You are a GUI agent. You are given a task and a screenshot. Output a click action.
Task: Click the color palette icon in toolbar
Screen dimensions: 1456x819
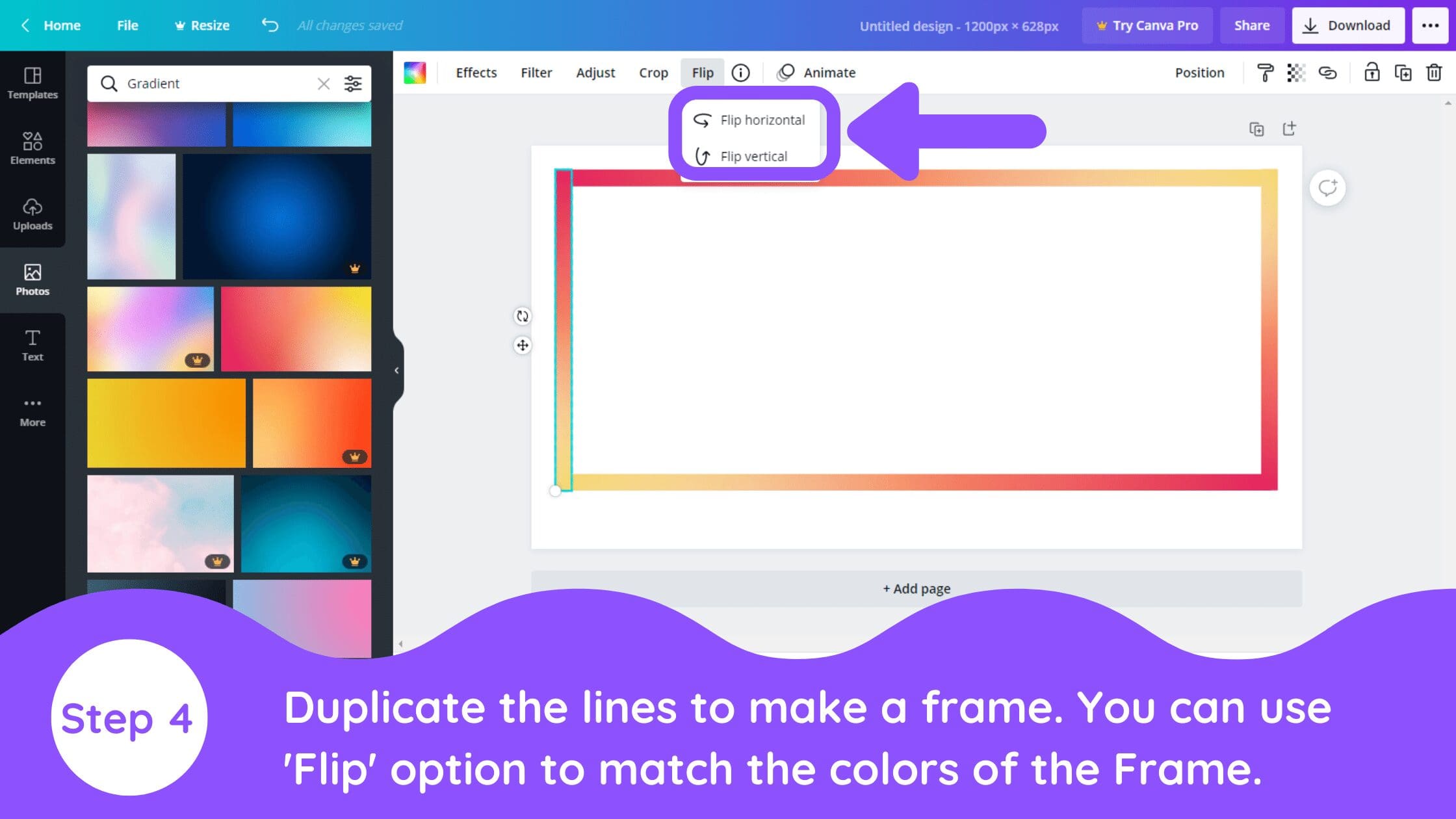click(x=415, y=72)
